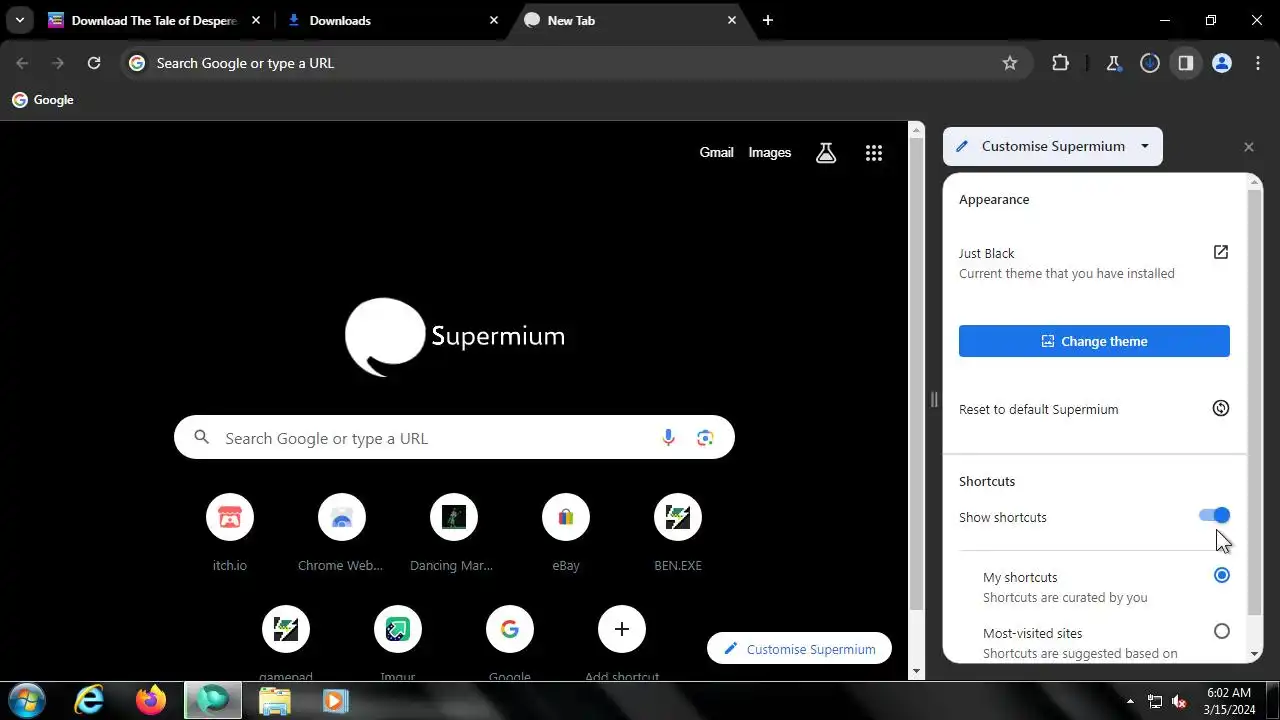Image resolution: width=1280 pixels, height=720 pixels.
Task: Open the Imgur shortcut tile
Action: (x=398, y=629)
